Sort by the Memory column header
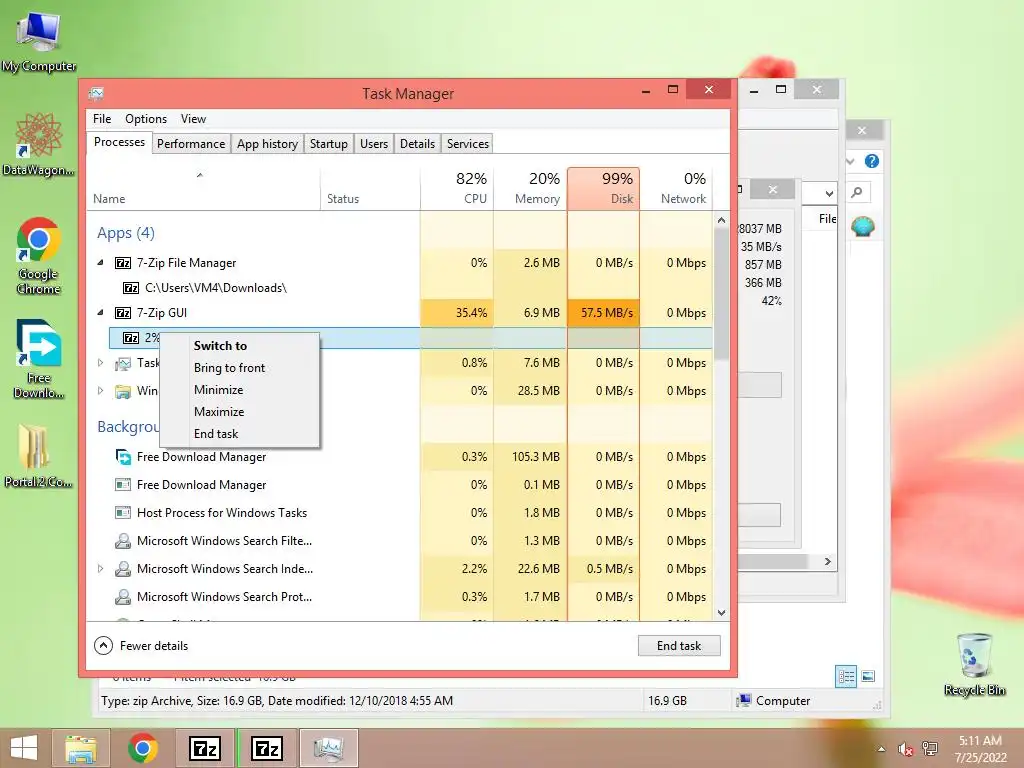The image size is (1024, 768). click(530, 188)
